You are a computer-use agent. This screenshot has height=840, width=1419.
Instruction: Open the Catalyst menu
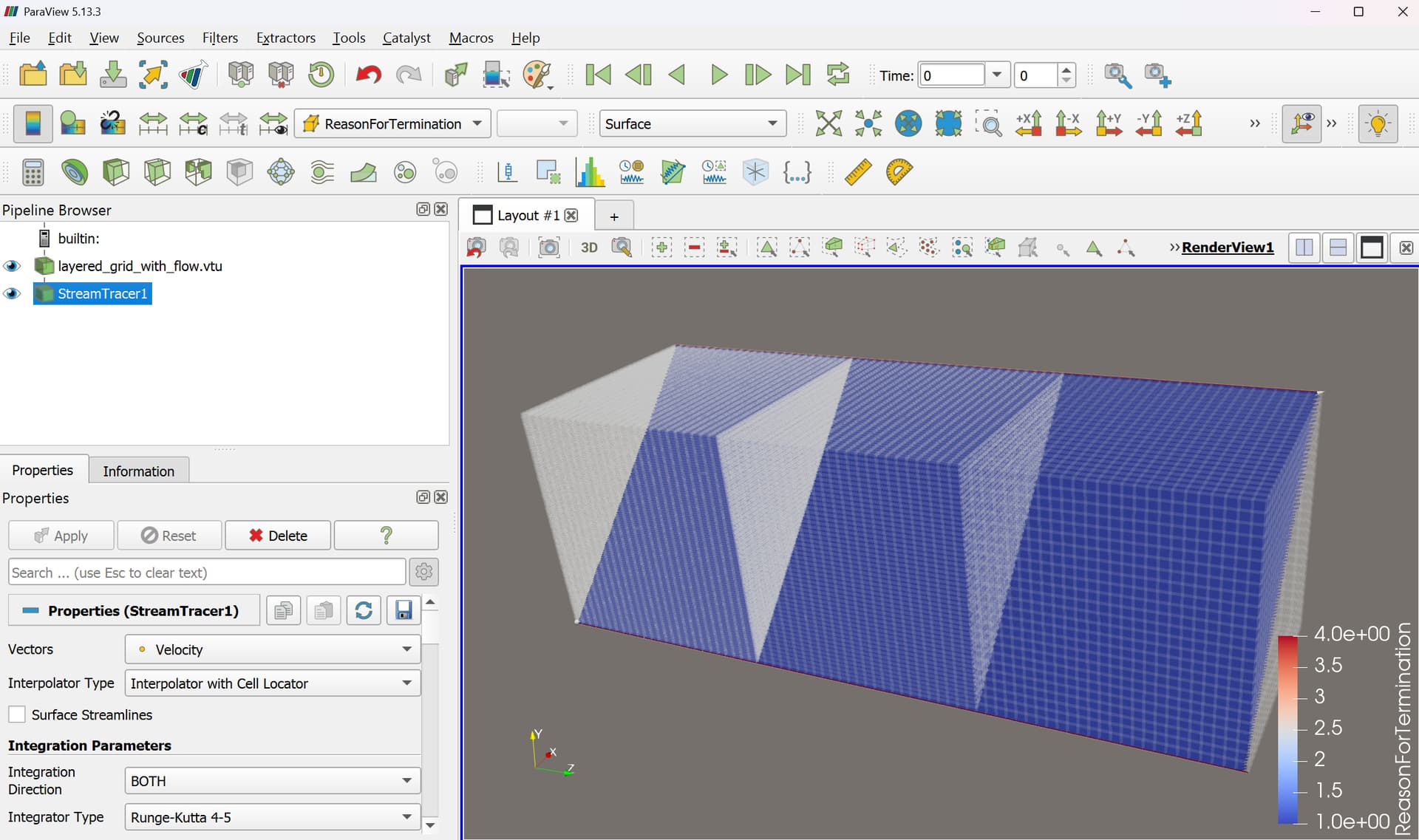click(406, 38)
